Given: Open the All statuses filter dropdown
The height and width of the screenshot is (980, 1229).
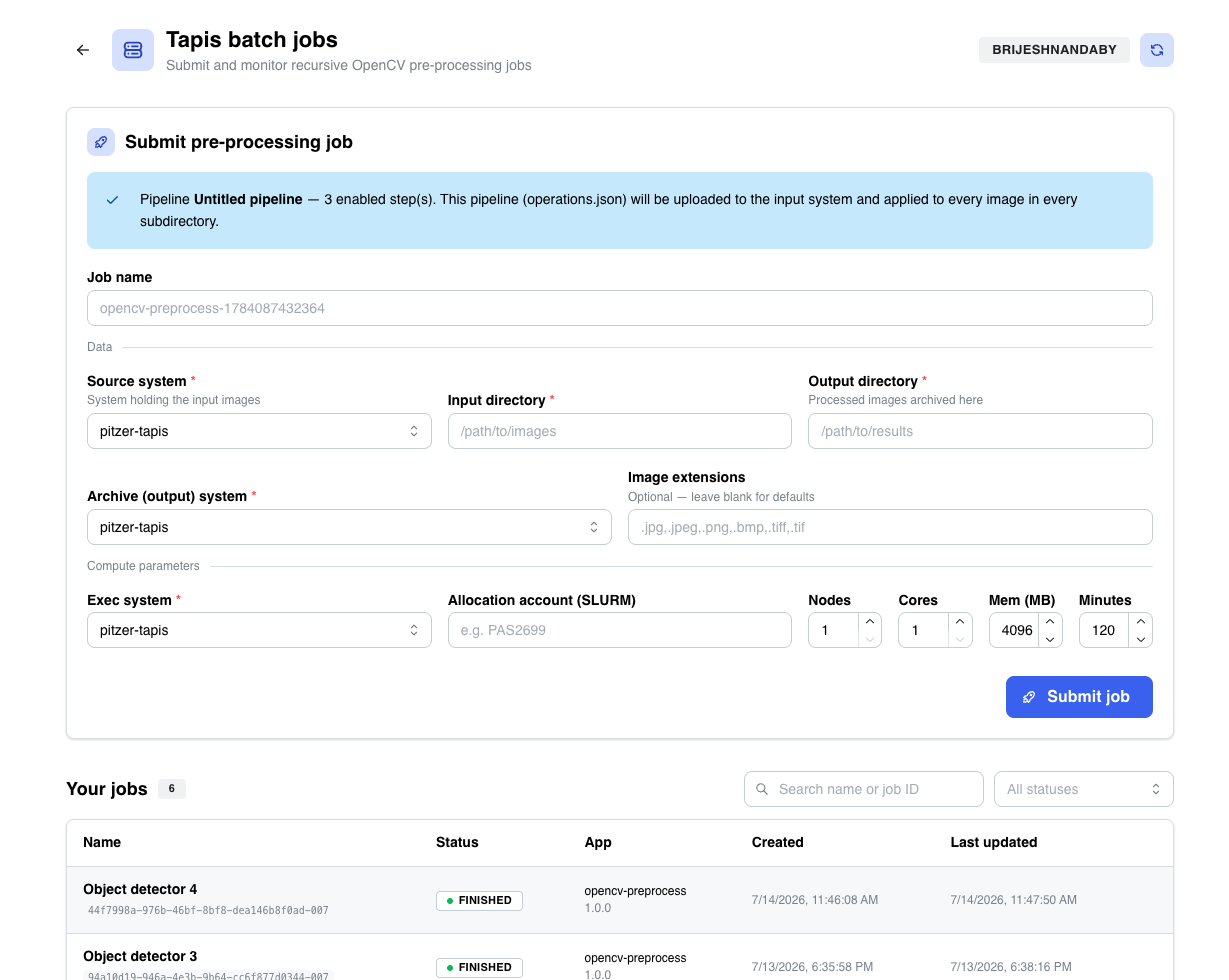Looking at the screenshot, I should pos(1084,789).
